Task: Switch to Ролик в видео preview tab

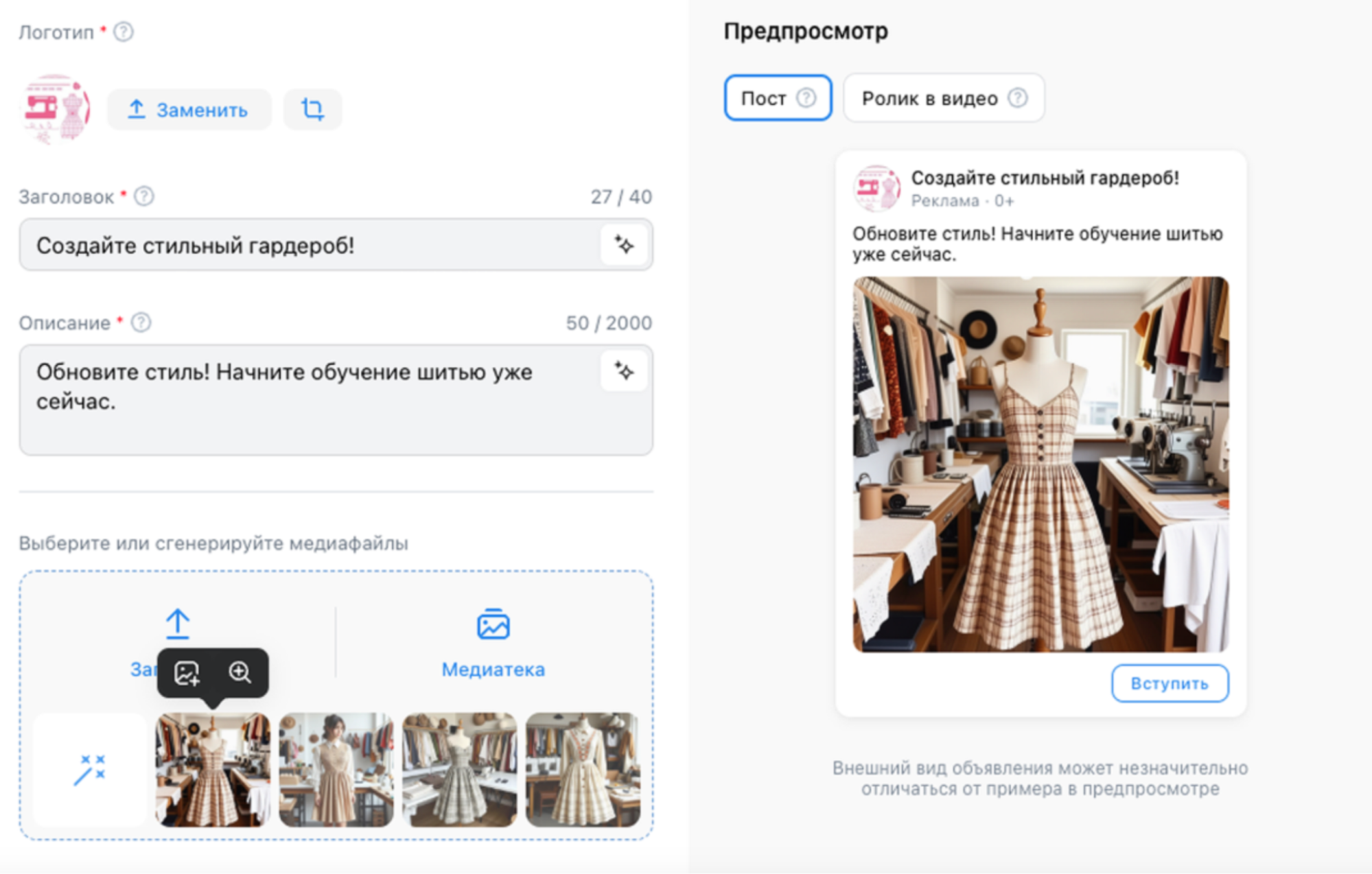Action: coord(929,98)
